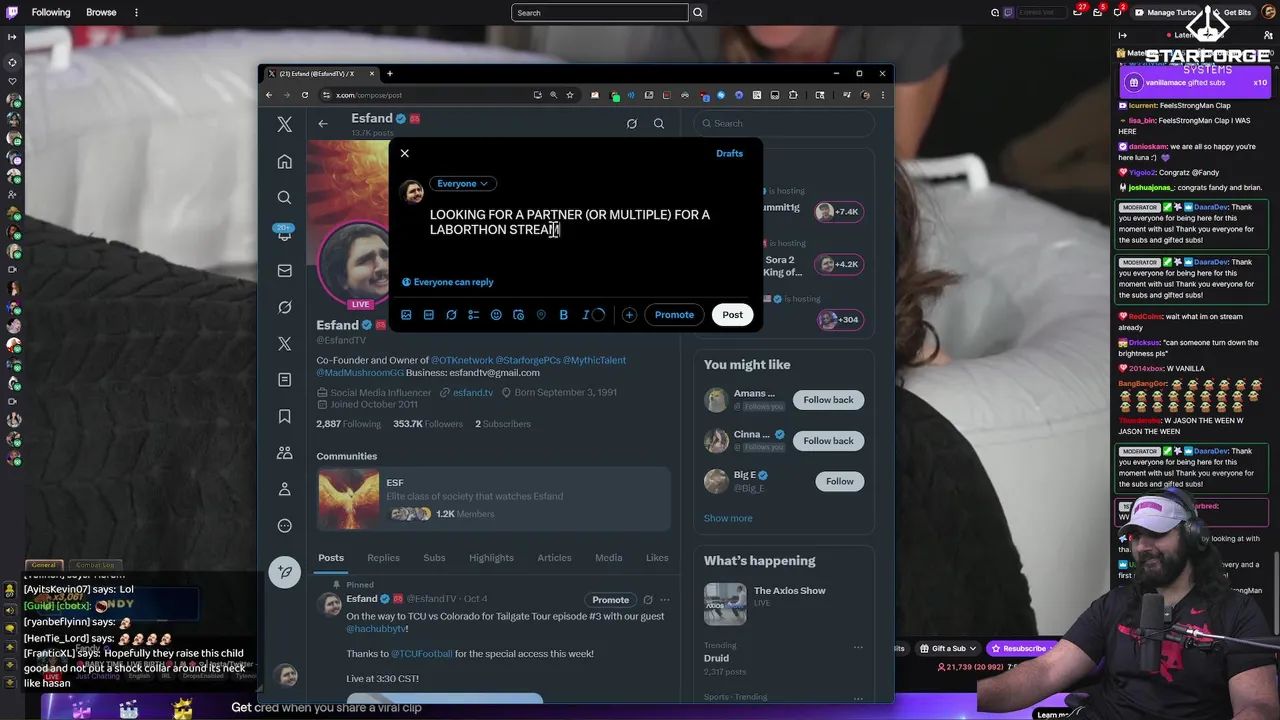
Task: Change the 'Everyone can reply' setting
Action: point(447,282)
